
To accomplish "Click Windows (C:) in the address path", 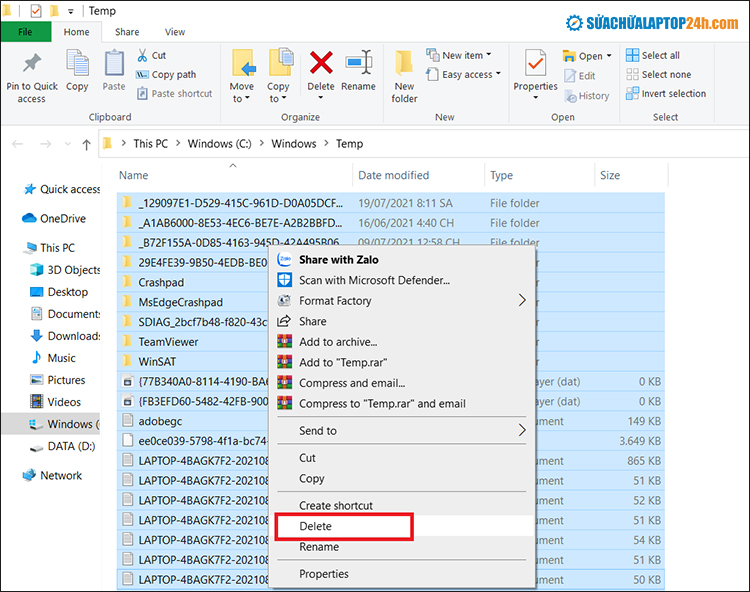I will [x=220, y=144].
